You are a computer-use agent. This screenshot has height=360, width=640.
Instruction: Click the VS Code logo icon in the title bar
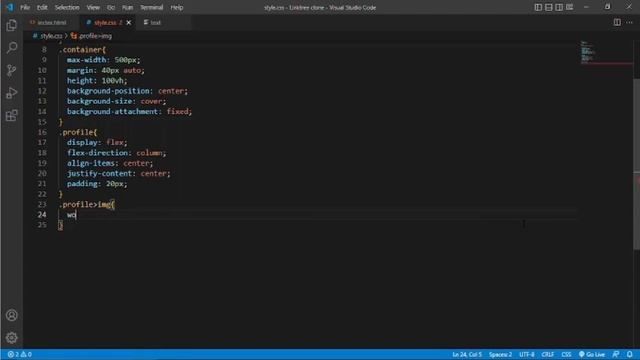point(9,7)
